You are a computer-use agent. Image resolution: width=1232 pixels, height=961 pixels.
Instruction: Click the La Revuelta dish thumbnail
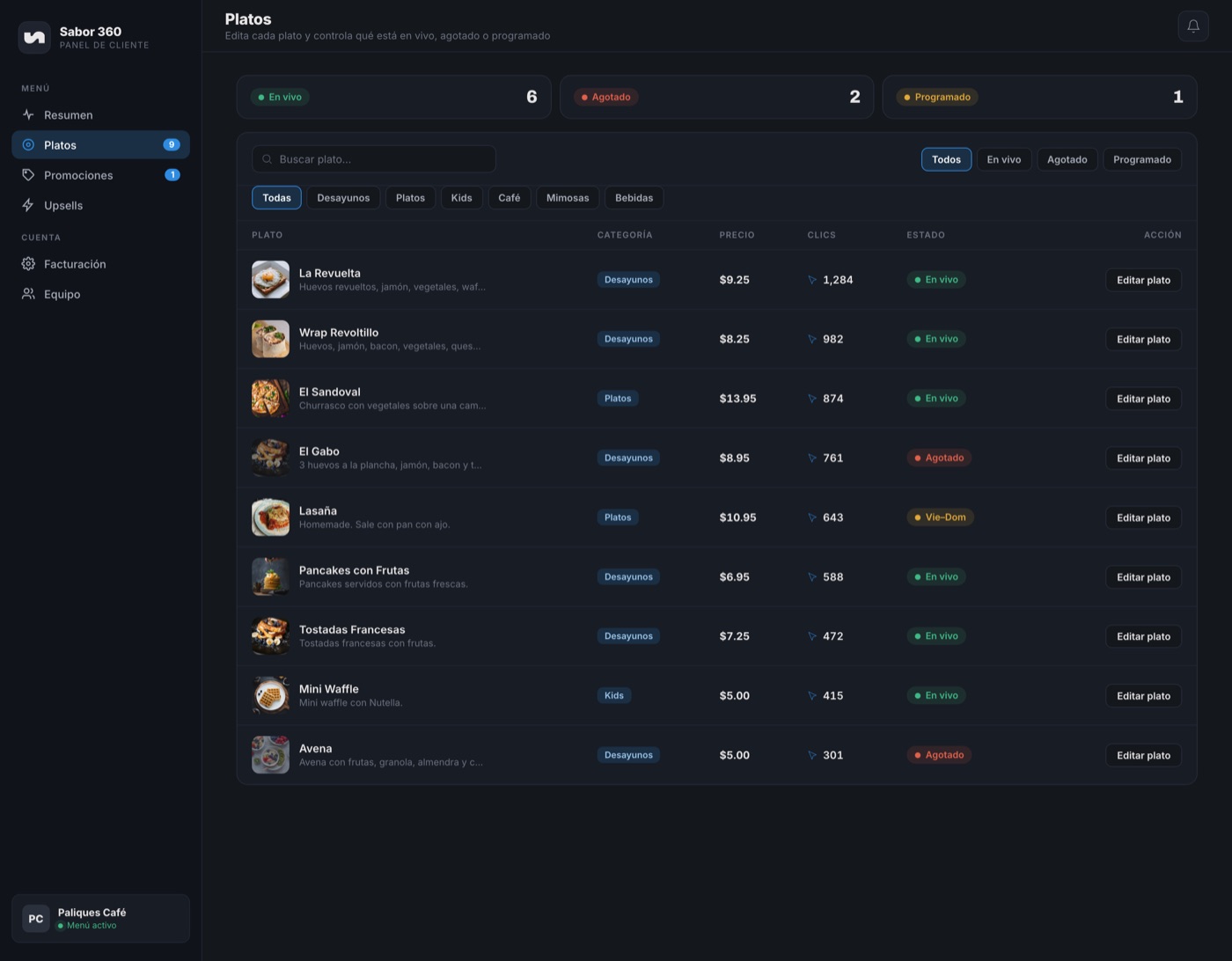coord(270,280)
